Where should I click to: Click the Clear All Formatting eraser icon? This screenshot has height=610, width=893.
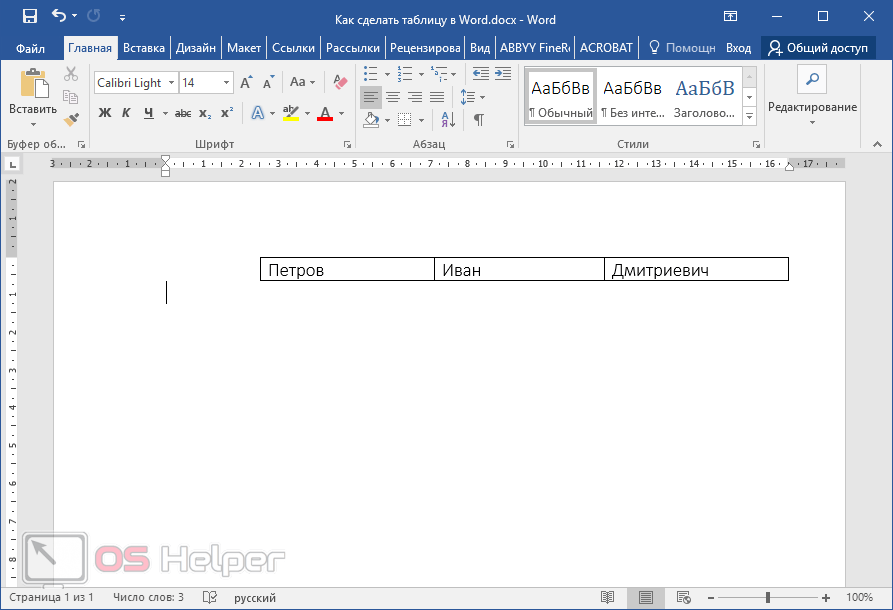tap(339, 82)
